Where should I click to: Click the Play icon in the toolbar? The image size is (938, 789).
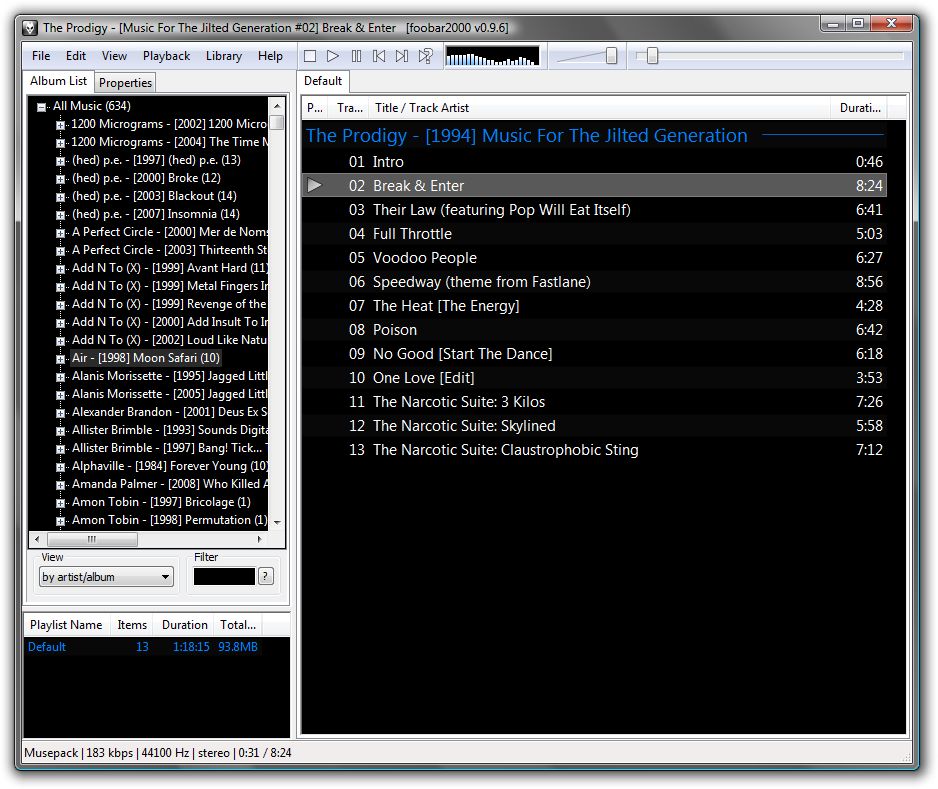point(333,57)
